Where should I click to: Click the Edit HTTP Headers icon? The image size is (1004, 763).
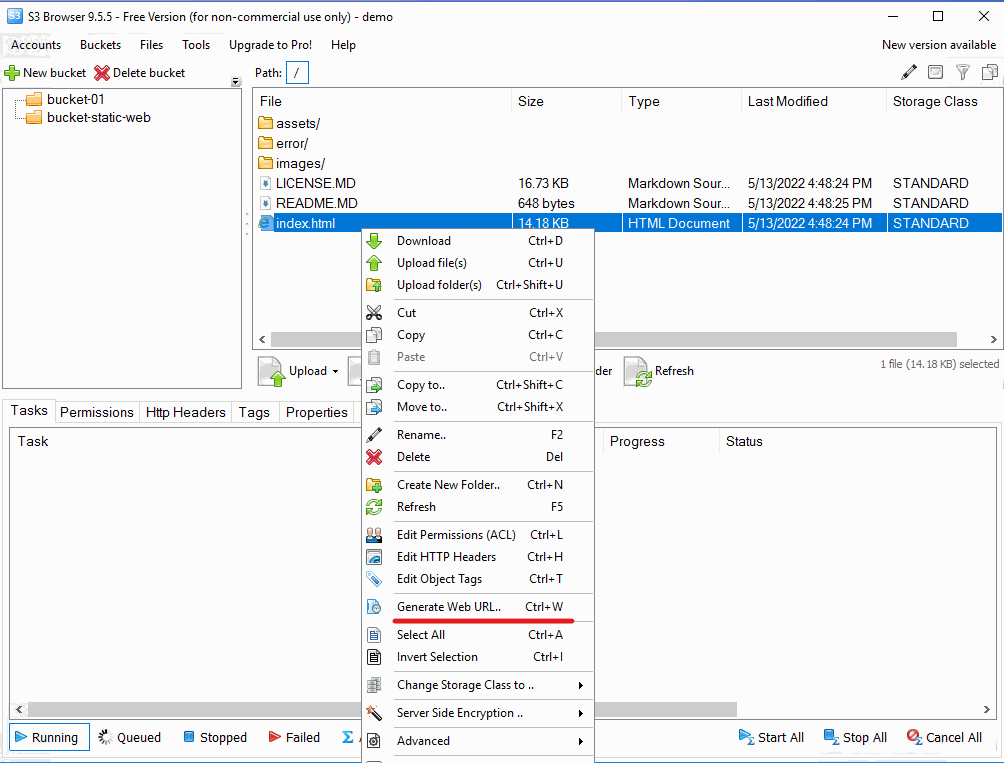point(374,557)
